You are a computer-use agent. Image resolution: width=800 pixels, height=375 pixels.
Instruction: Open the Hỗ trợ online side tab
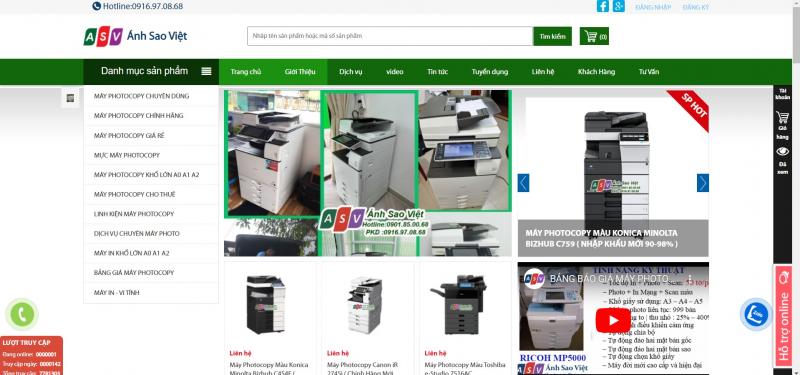784,316
